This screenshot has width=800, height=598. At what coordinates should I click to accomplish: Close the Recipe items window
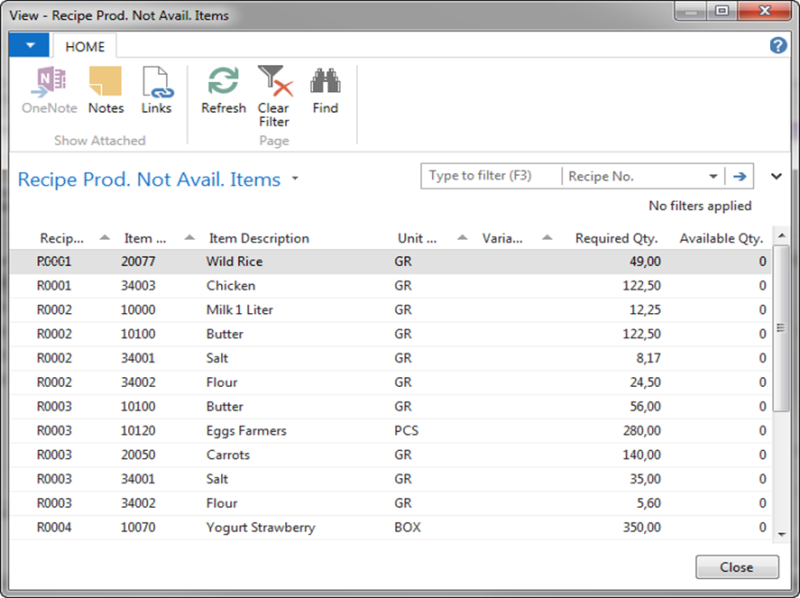coord(736,567)
